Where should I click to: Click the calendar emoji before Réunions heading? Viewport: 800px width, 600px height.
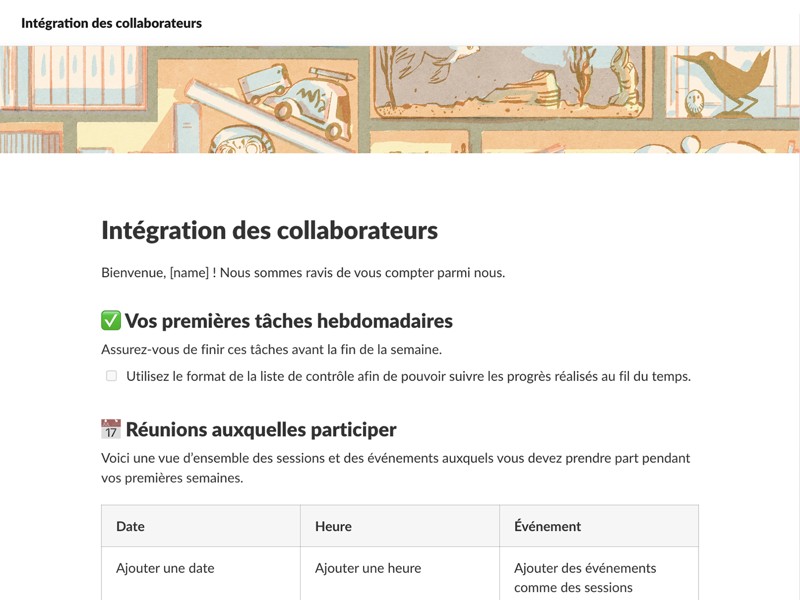pos(111,430)
